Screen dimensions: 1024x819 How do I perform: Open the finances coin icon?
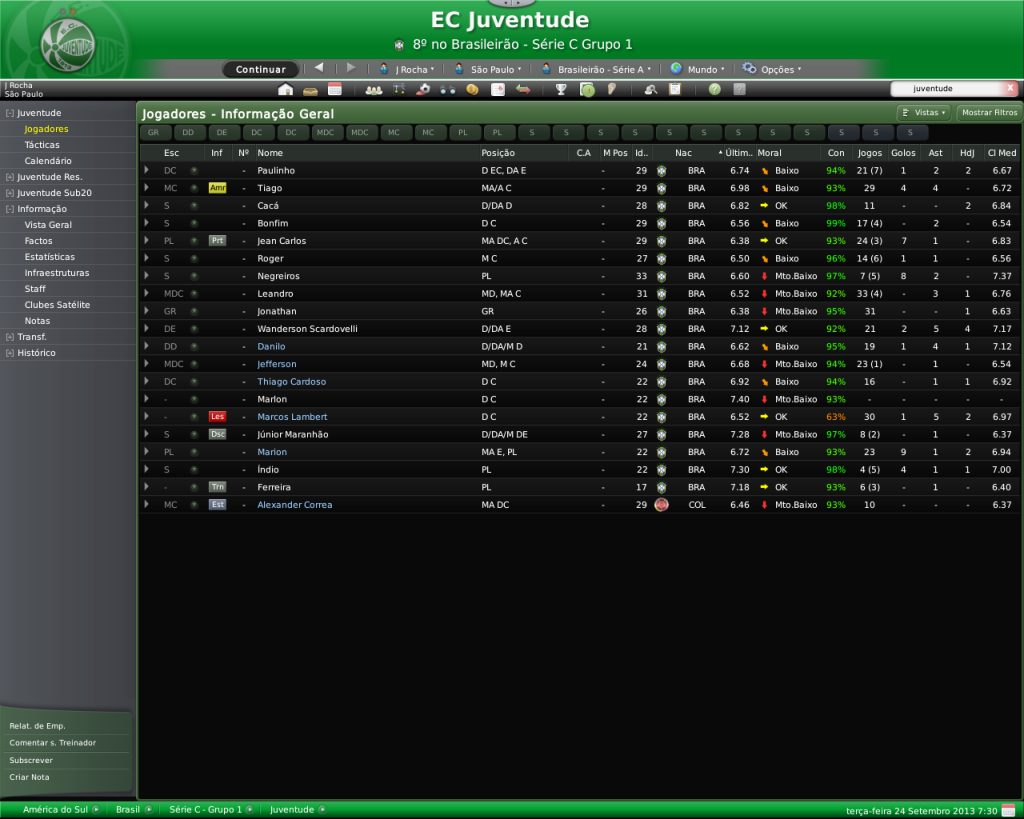(x=472, y=89)
